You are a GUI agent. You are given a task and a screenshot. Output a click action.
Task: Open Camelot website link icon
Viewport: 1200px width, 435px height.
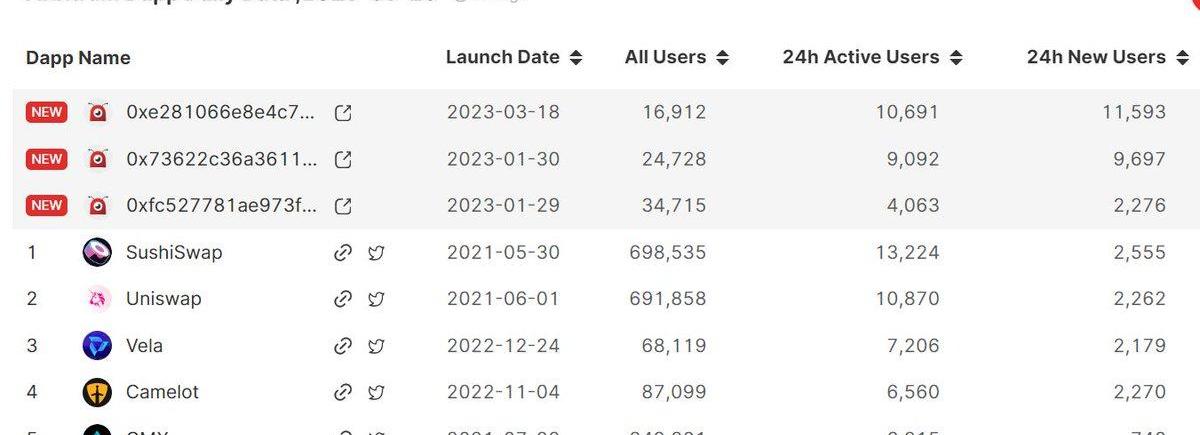[x=343, y=392]
